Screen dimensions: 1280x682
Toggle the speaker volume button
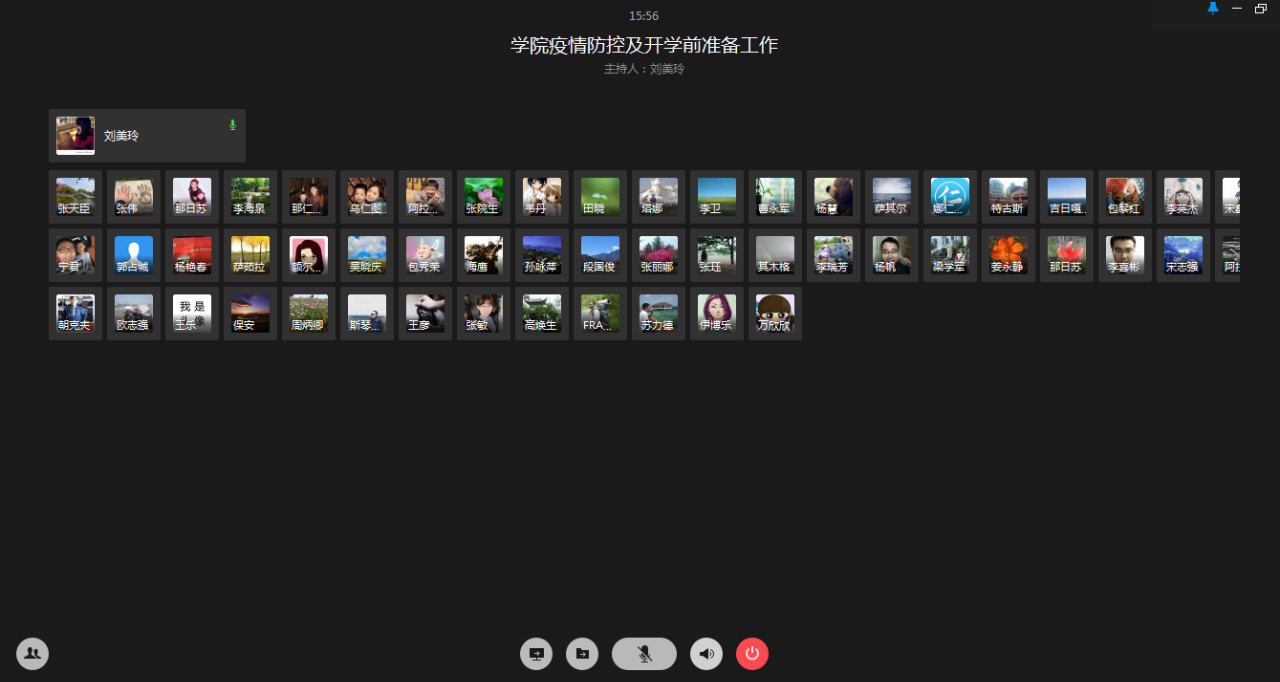tap(706, 654)
